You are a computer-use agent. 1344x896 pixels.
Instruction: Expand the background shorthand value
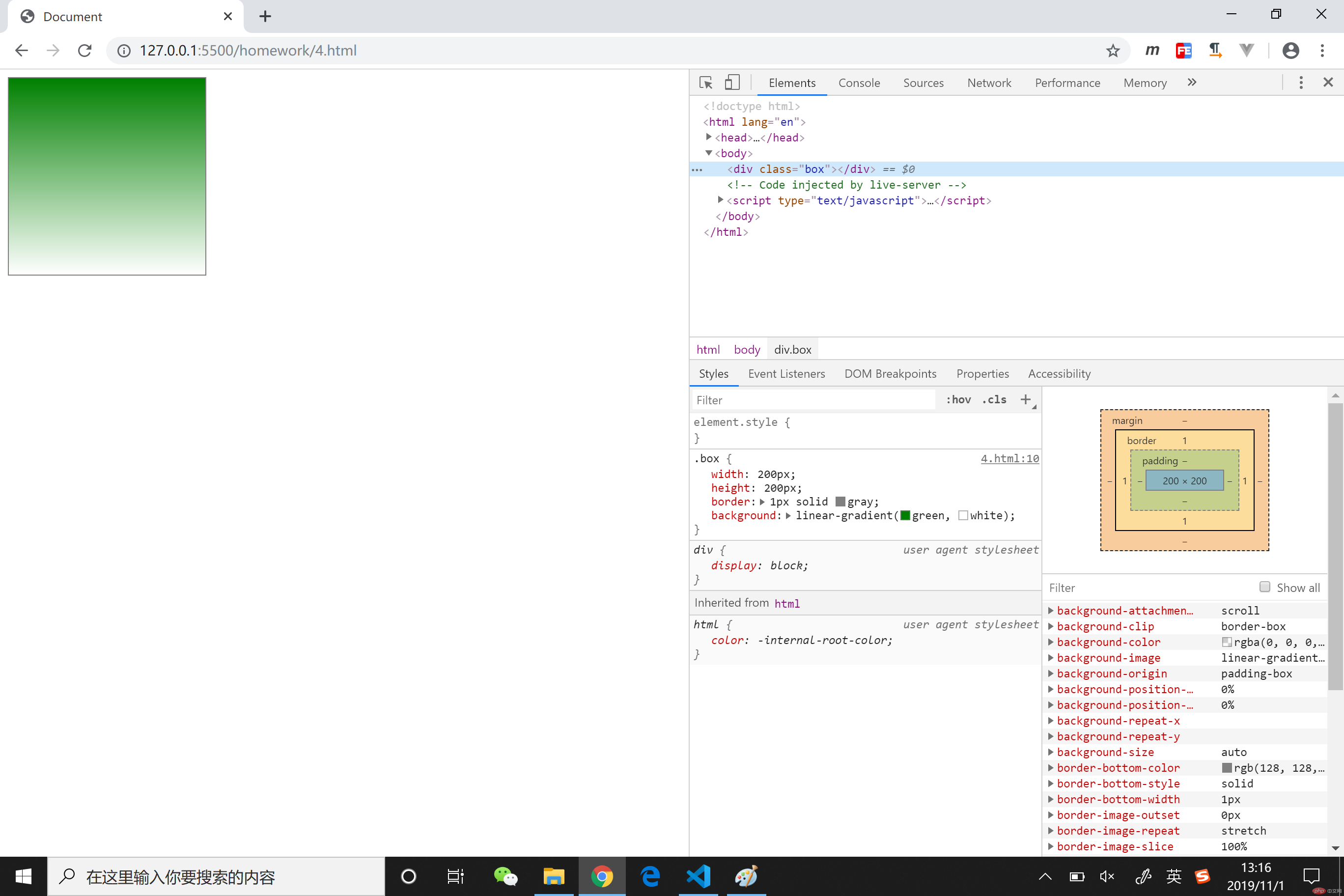click(788, 515)
